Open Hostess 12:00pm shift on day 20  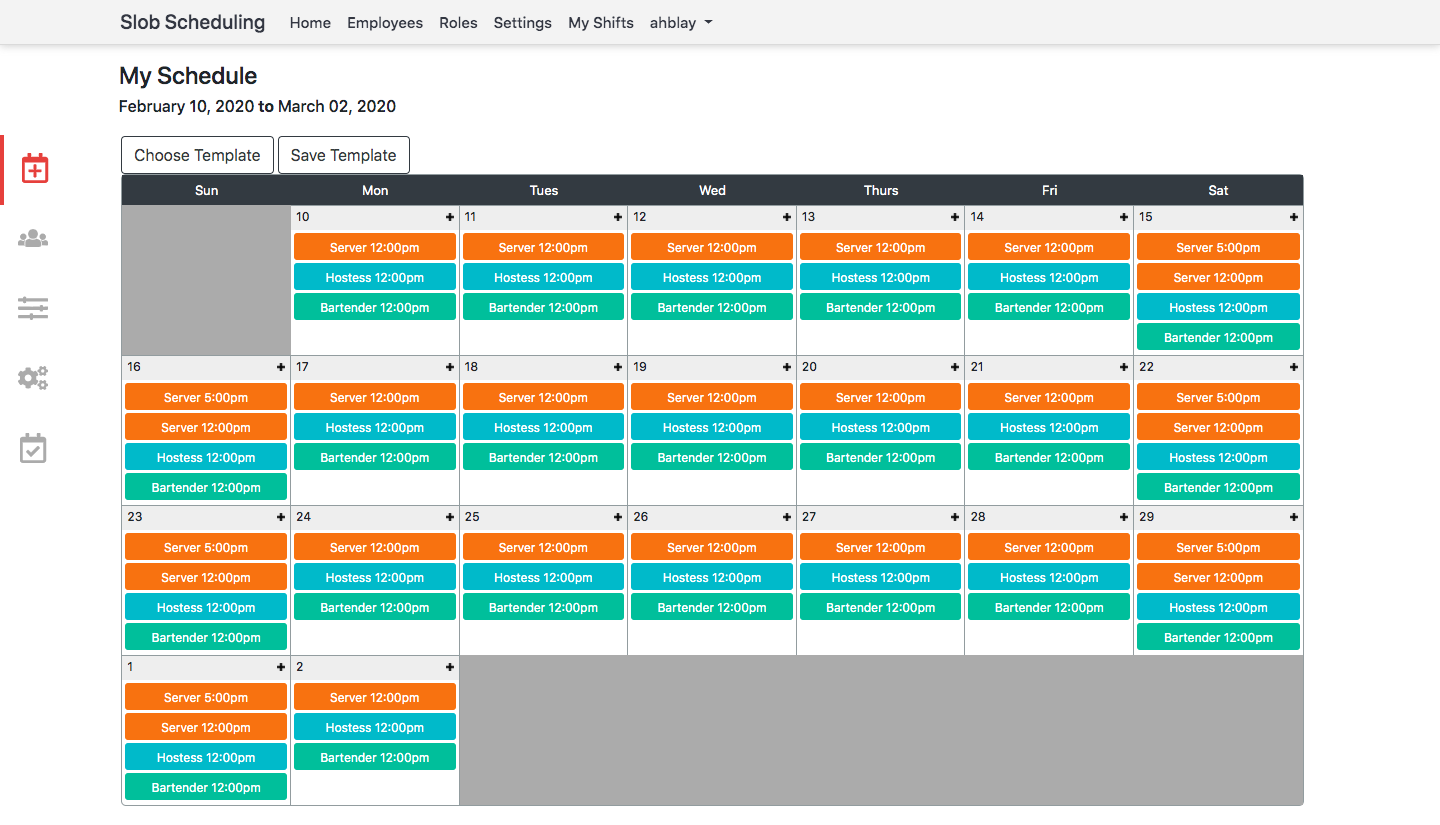coord(881,427)
